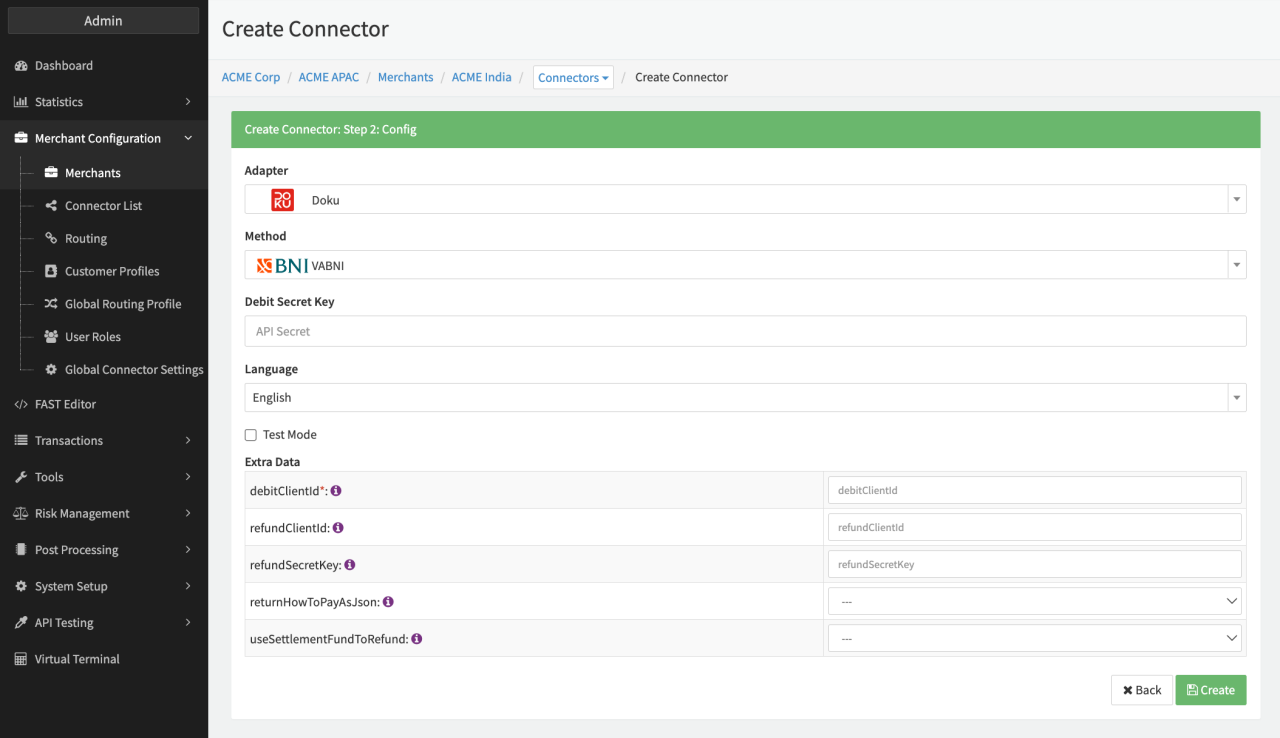Enable the Test Mode checkbox
Image resolution: width=1280 pixels, height=738 pixels.
[x=251, y=435]
